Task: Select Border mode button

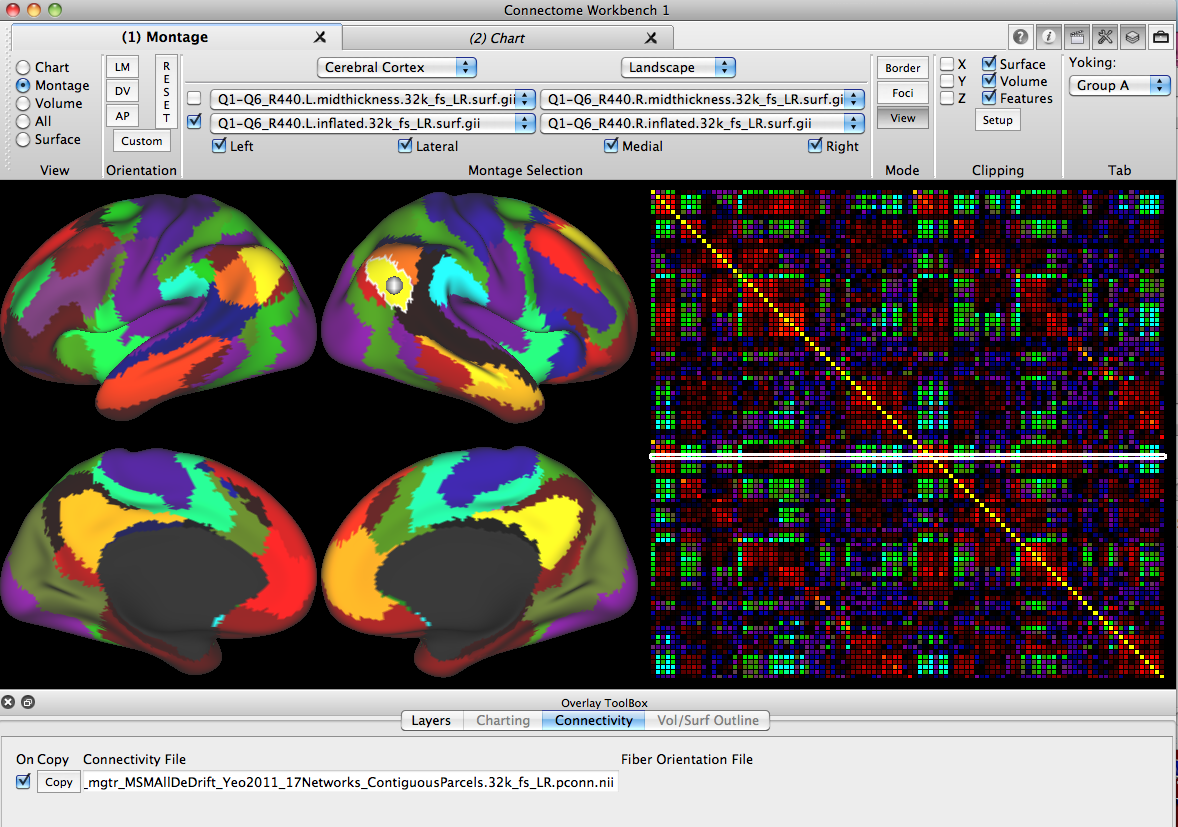Action: click(902, 68)
